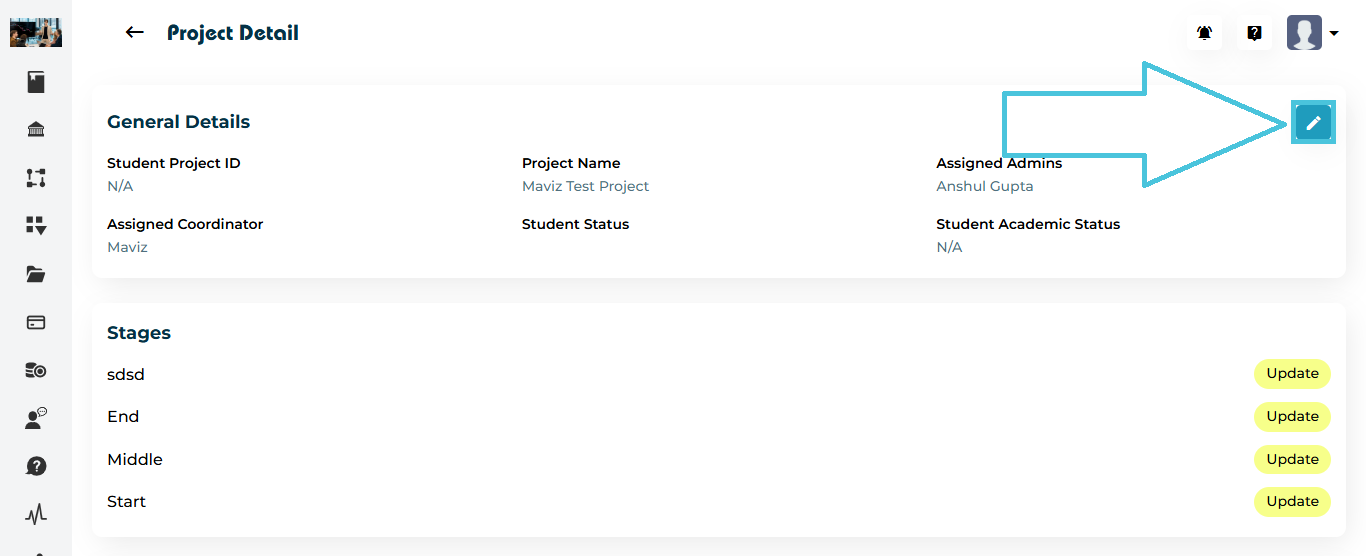Click the bank building sidebar icon
Screen dimensions: 1366x556
coord(36,130)
